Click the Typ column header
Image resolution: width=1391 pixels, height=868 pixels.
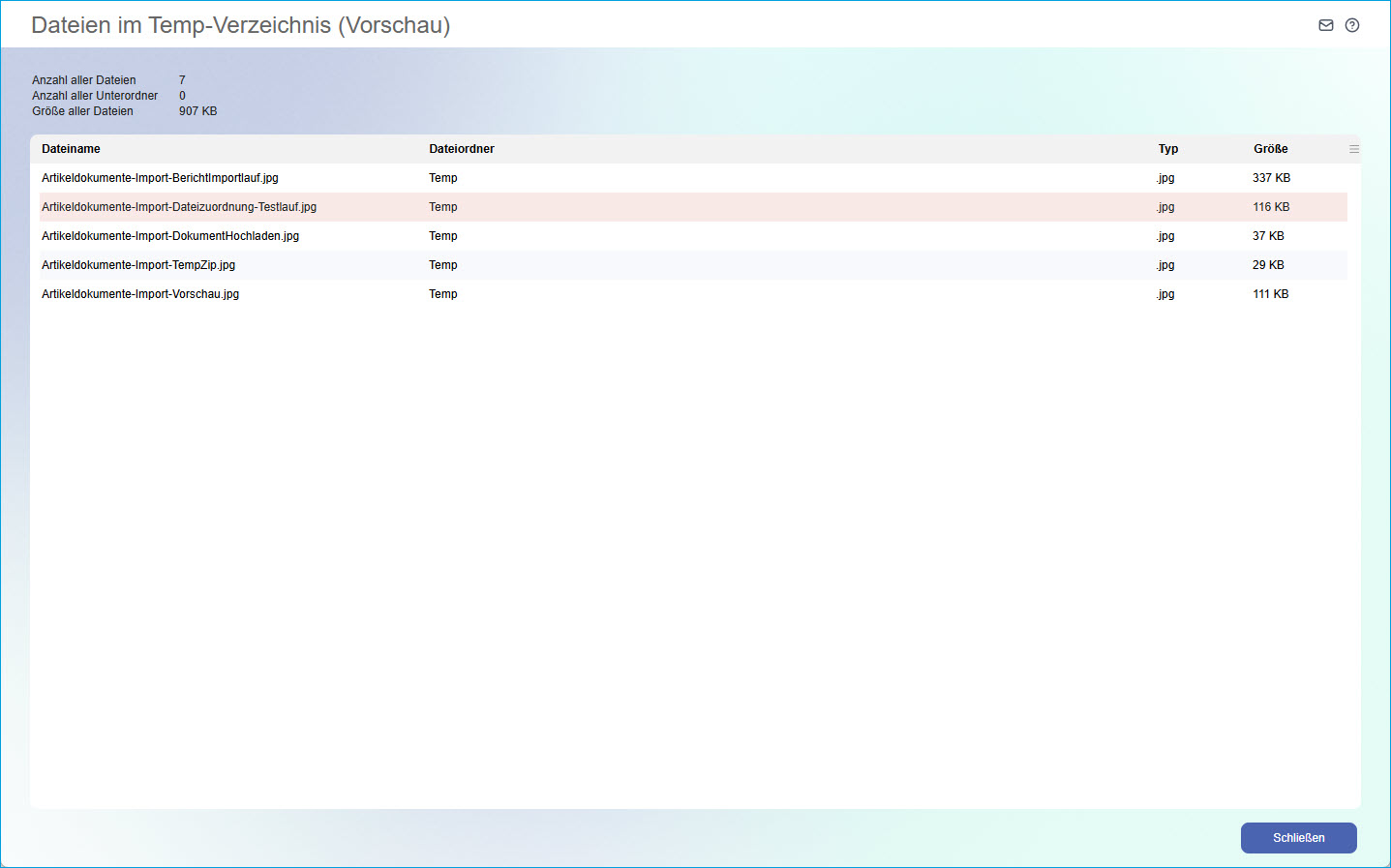tap(1168, 149)
